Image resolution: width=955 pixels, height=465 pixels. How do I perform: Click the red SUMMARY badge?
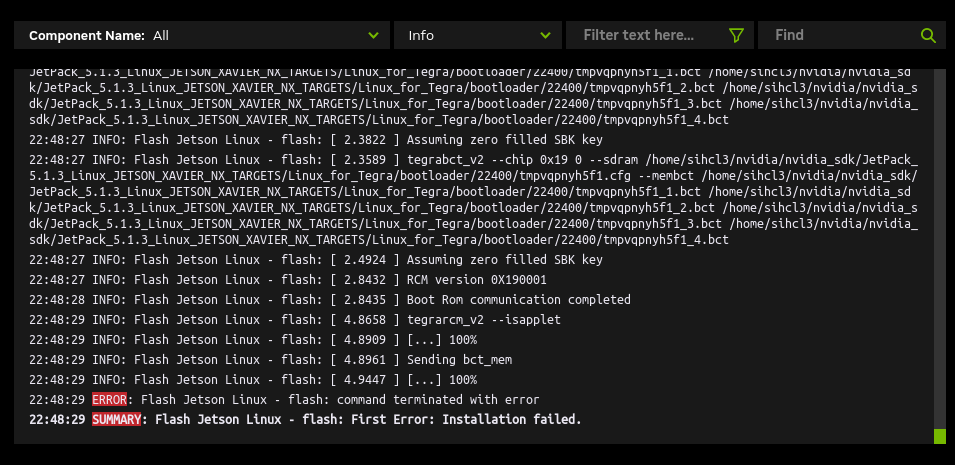pos(116,419)
